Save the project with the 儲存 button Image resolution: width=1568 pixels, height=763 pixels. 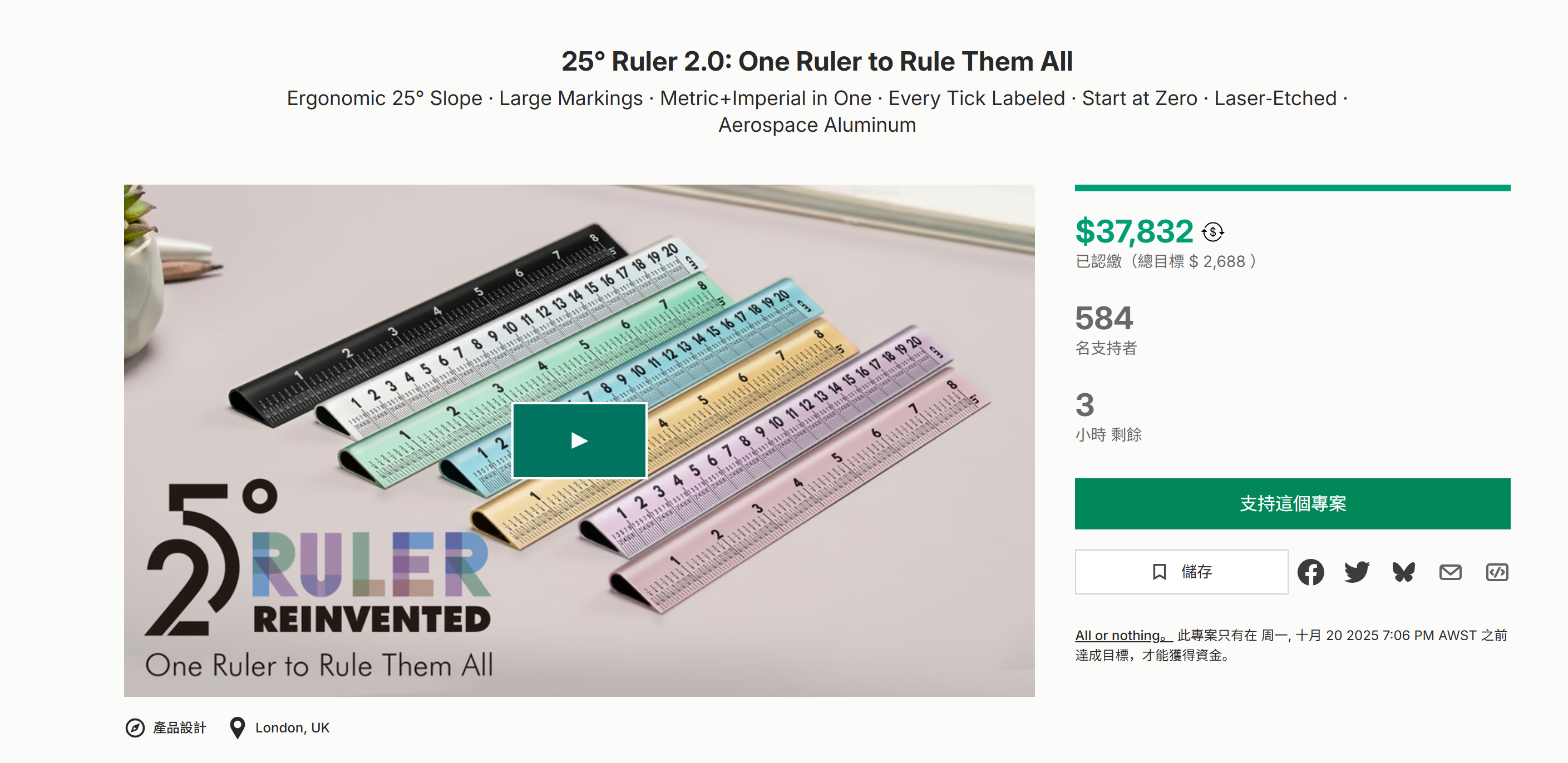(x=1181, y=572)
